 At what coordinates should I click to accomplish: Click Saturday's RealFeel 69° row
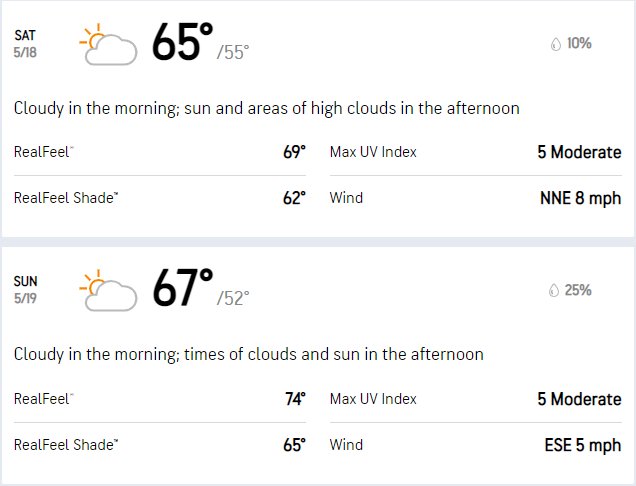tap(160, 152)
